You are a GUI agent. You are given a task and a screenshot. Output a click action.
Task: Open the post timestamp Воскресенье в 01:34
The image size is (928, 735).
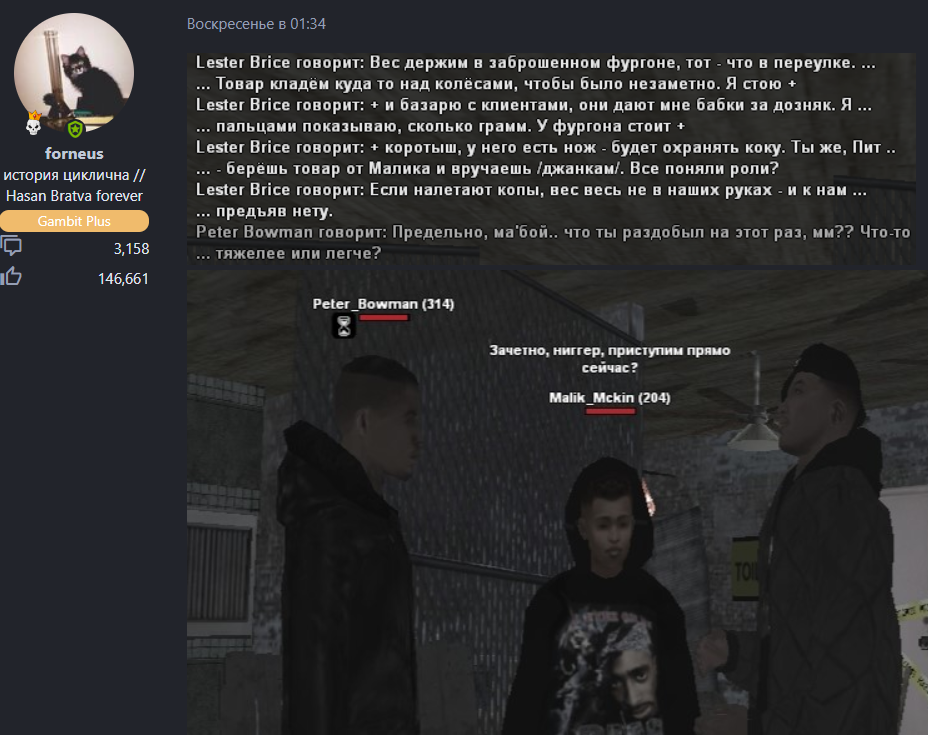pos(256,24)
